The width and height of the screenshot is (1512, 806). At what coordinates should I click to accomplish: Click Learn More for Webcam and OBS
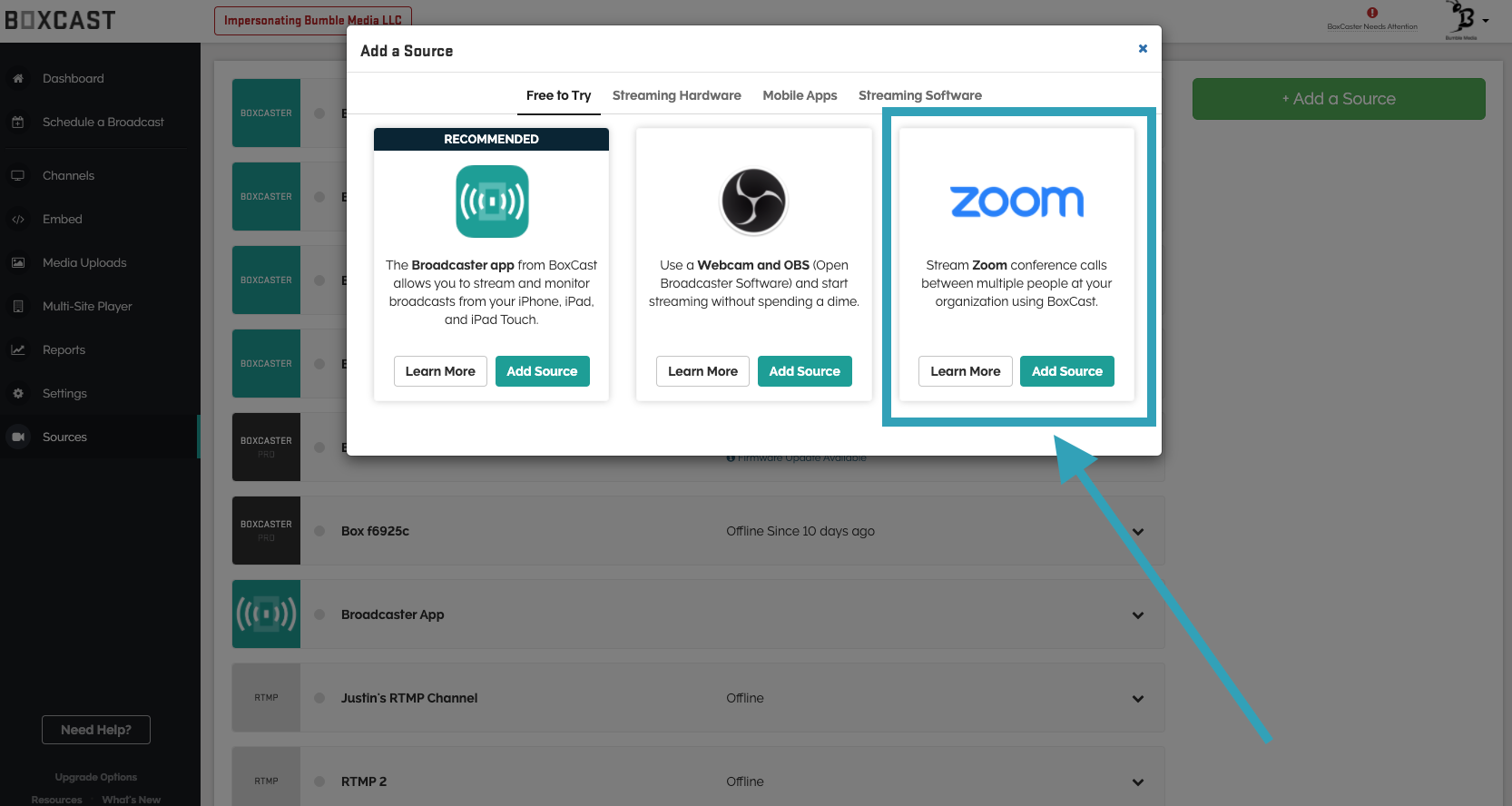[x=702, y=371]
